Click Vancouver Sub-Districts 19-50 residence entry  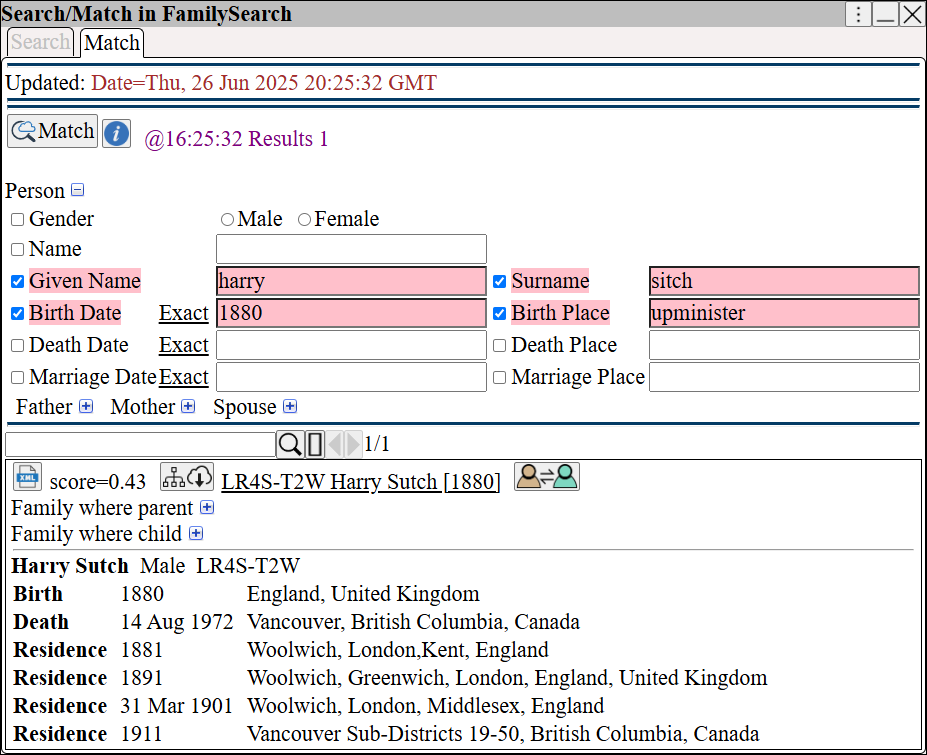click(503, 734)
